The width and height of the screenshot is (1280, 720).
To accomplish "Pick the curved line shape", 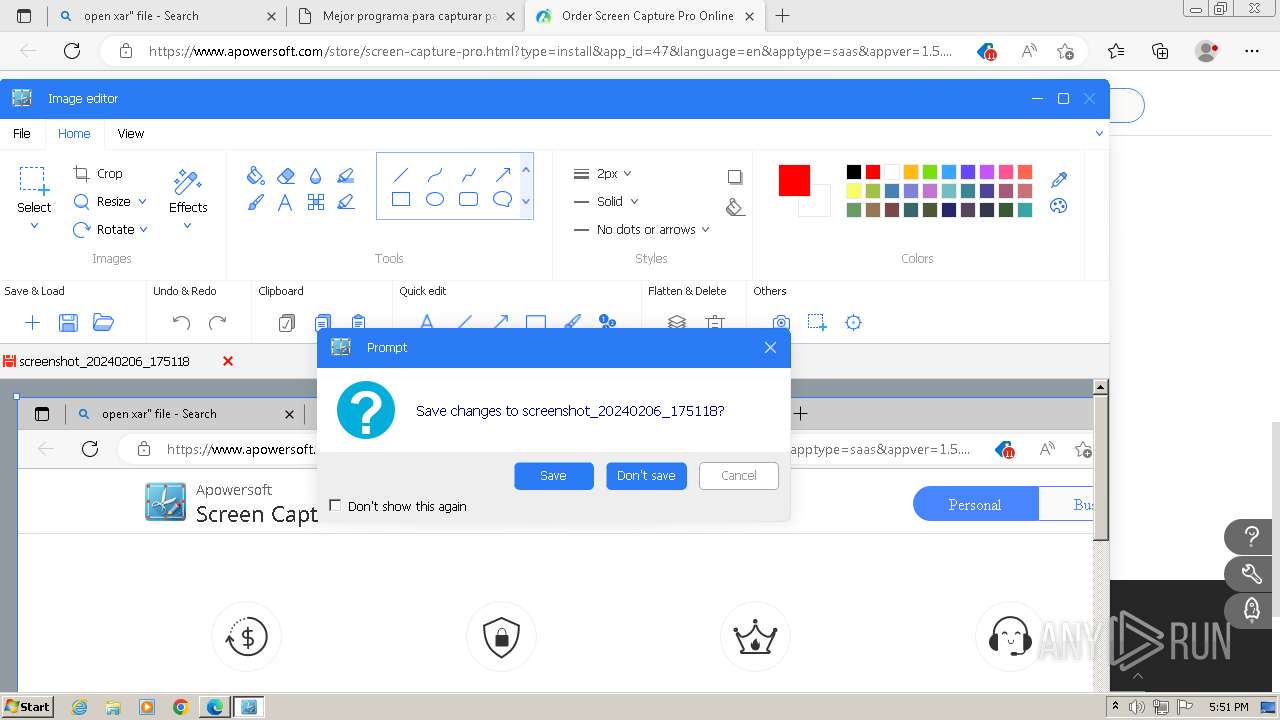I will coord(435,174).
